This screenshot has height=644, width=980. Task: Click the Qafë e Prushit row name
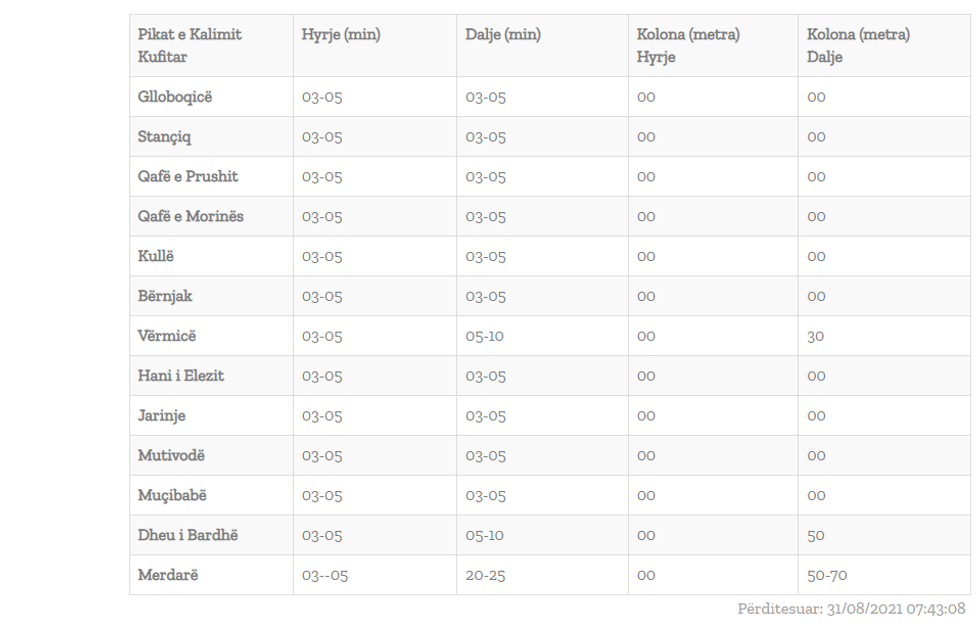tap(188, 177)
